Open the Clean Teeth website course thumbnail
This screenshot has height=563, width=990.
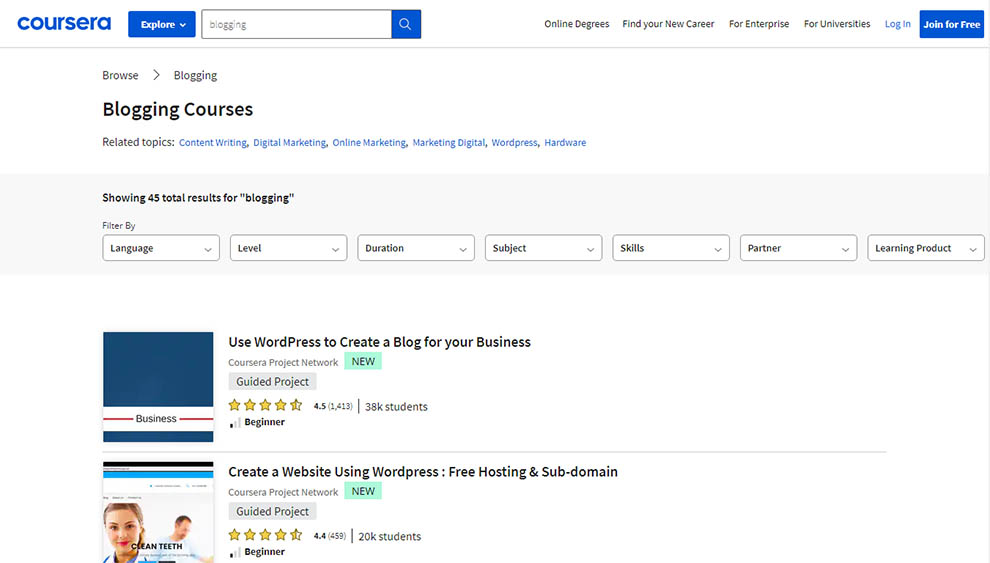point(158,512)
